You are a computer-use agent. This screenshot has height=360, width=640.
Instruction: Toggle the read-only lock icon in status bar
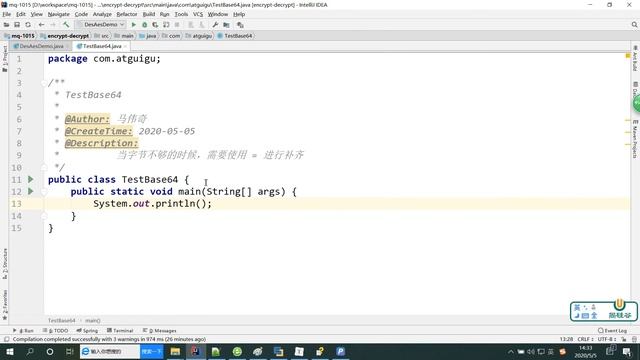624,339
